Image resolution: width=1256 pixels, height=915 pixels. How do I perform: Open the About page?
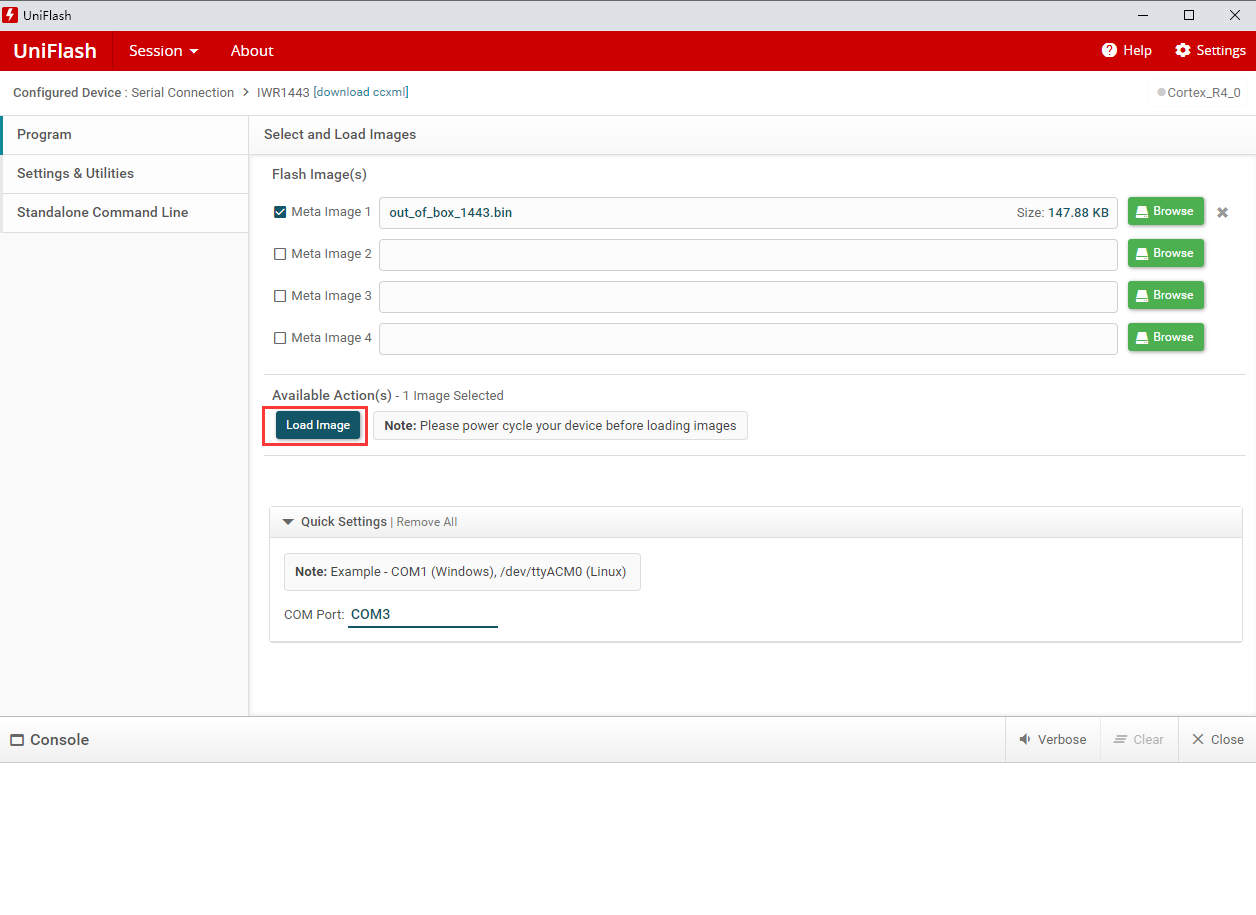click(252, 51)
